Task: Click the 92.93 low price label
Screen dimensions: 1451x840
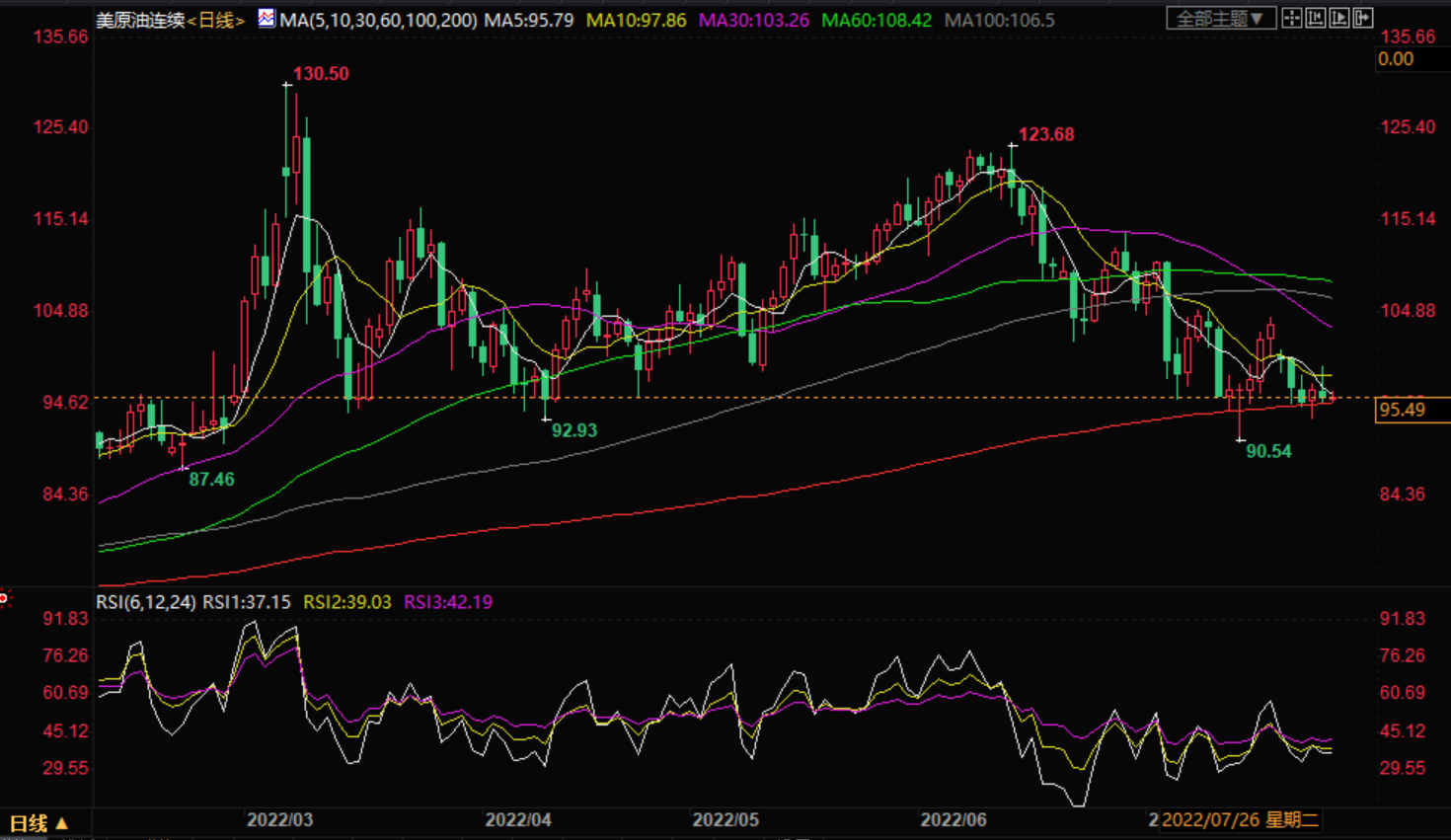Action: pos(574,430)
